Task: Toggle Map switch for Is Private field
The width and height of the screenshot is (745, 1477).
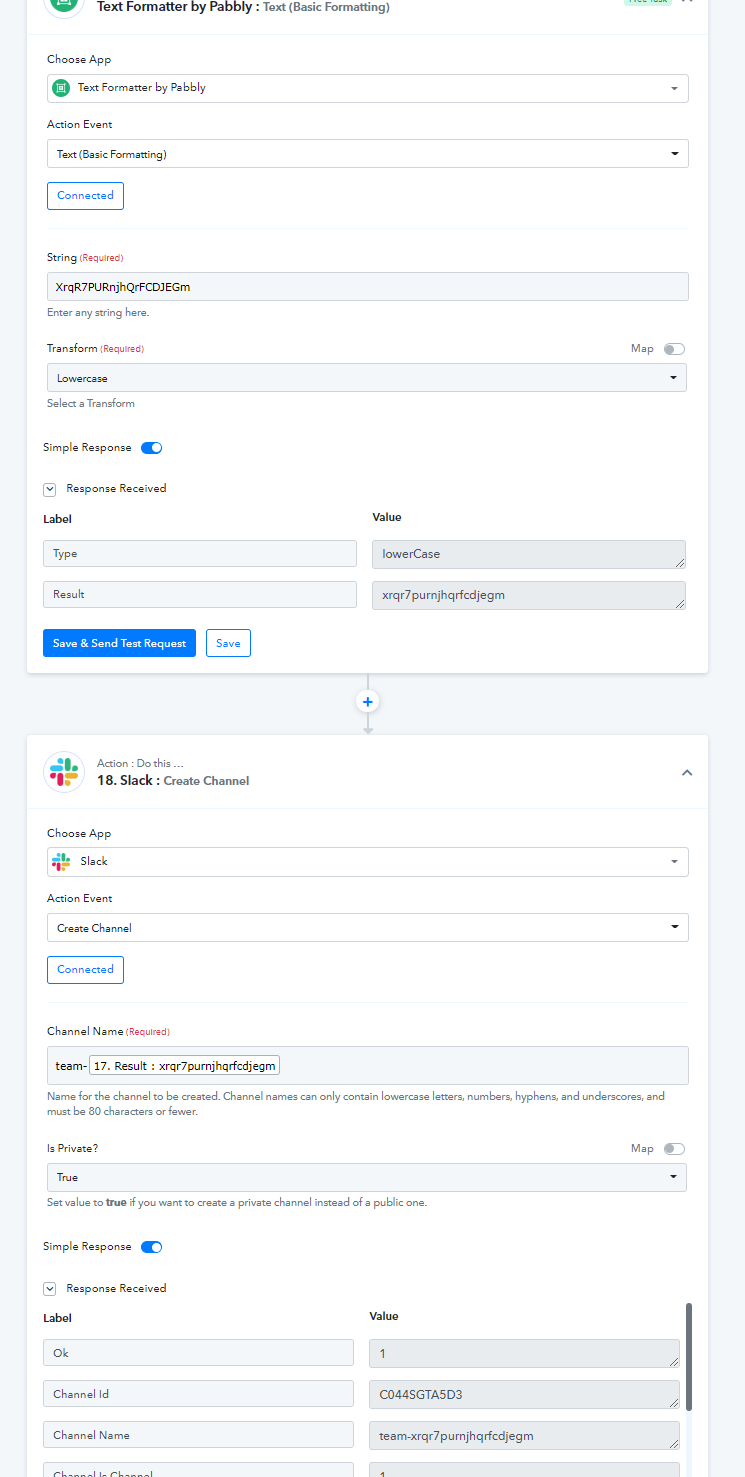Action: [675, 1149]
